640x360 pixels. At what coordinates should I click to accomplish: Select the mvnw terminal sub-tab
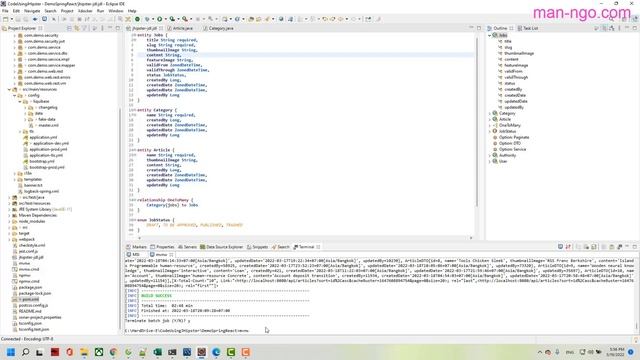162,255
